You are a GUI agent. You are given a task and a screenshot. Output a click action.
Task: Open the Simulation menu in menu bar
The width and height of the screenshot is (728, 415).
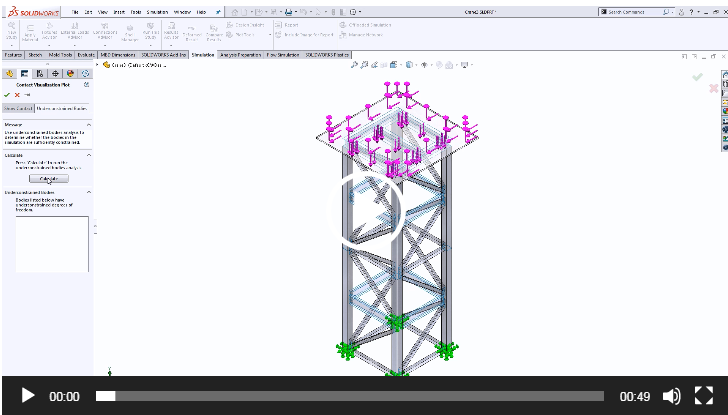pos(157,11)
